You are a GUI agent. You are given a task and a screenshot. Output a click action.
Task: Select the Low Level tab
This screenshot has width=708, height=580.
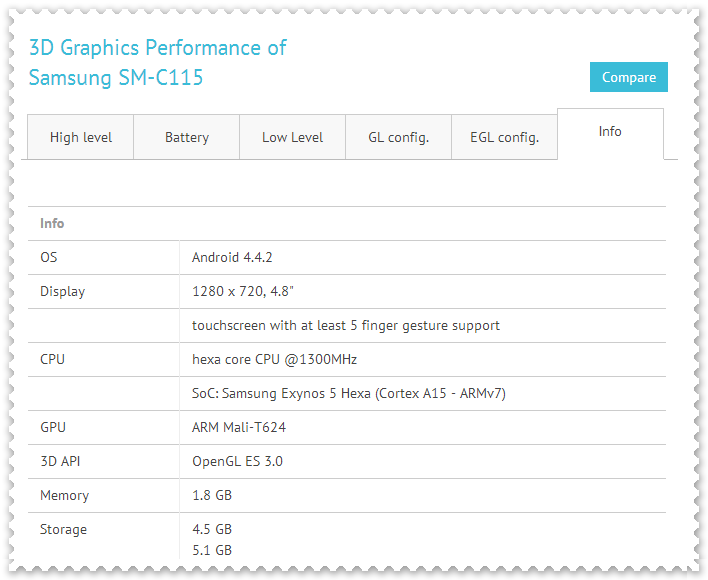[293, 137]
